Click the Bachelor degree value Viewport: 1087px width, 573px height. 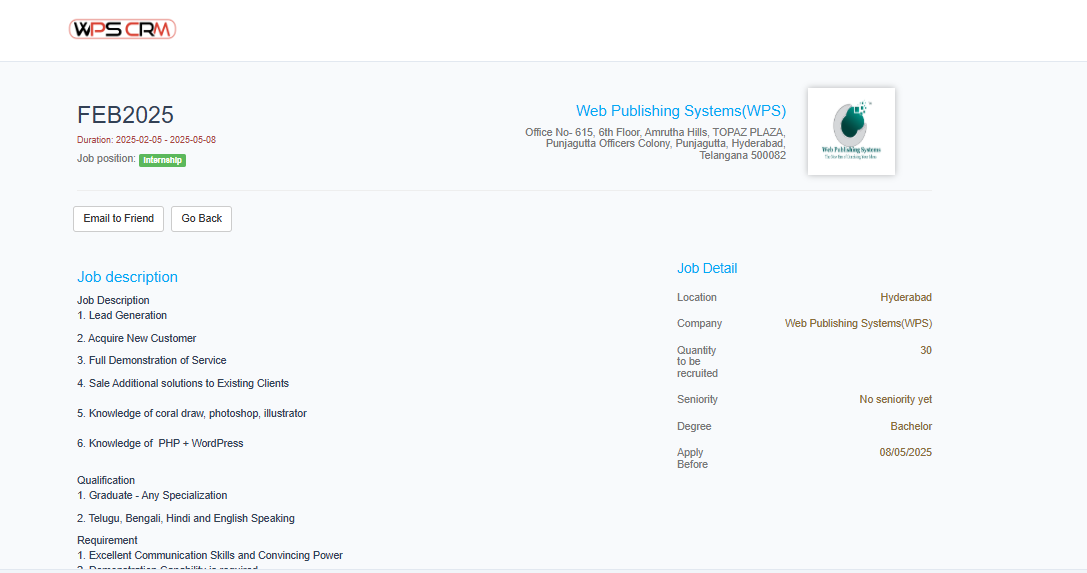[910, 426]
